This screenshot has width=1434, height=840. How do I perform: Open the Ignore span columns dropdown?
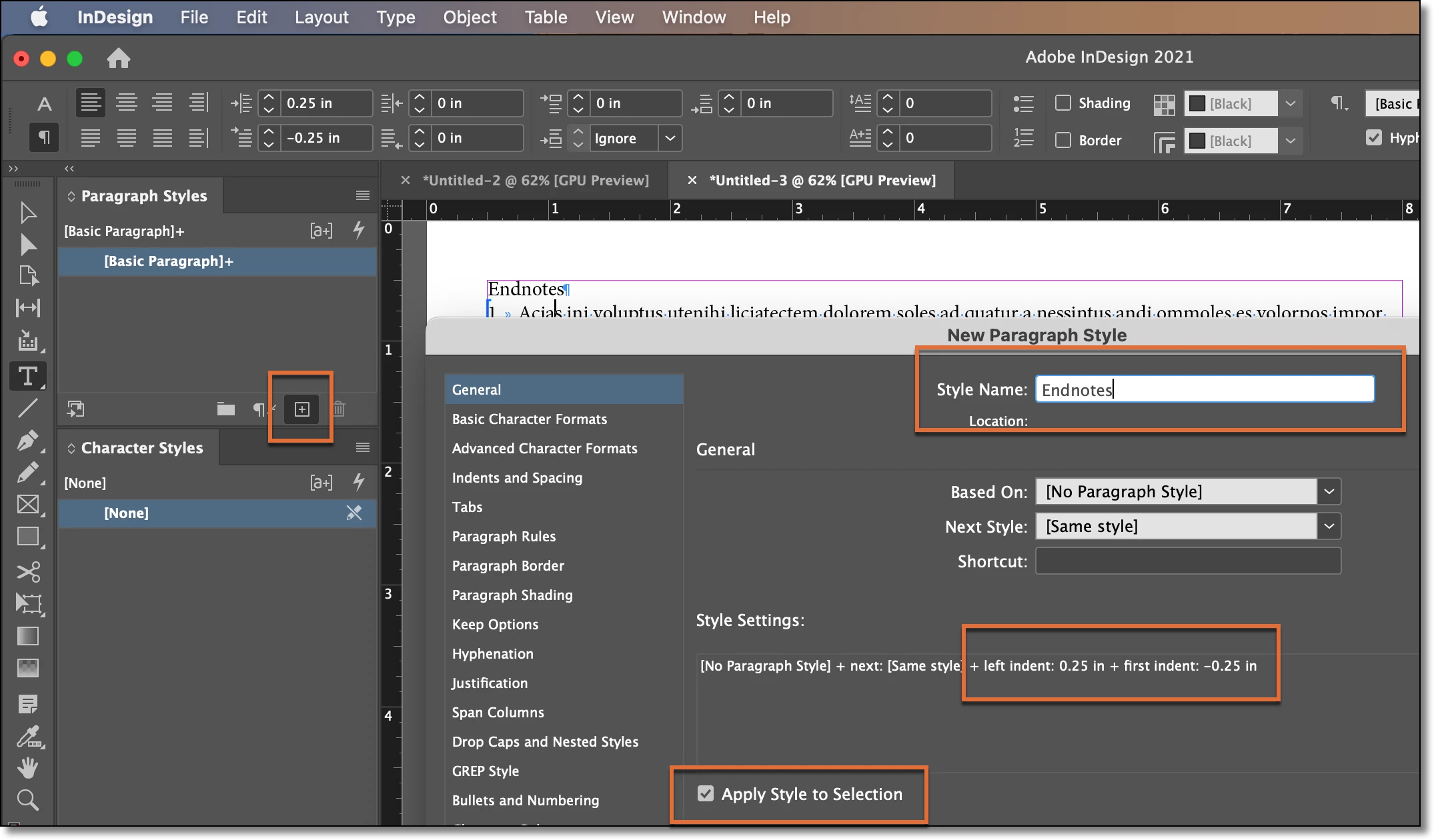[x=670, y=139]
